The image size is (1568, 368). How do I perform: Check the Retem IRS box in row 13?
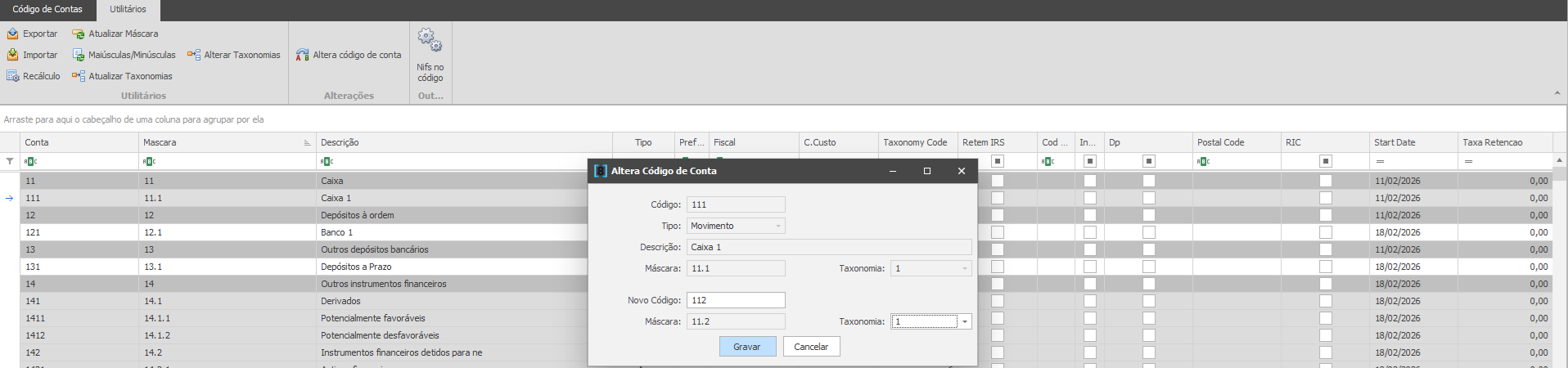[x=997, y=249]
